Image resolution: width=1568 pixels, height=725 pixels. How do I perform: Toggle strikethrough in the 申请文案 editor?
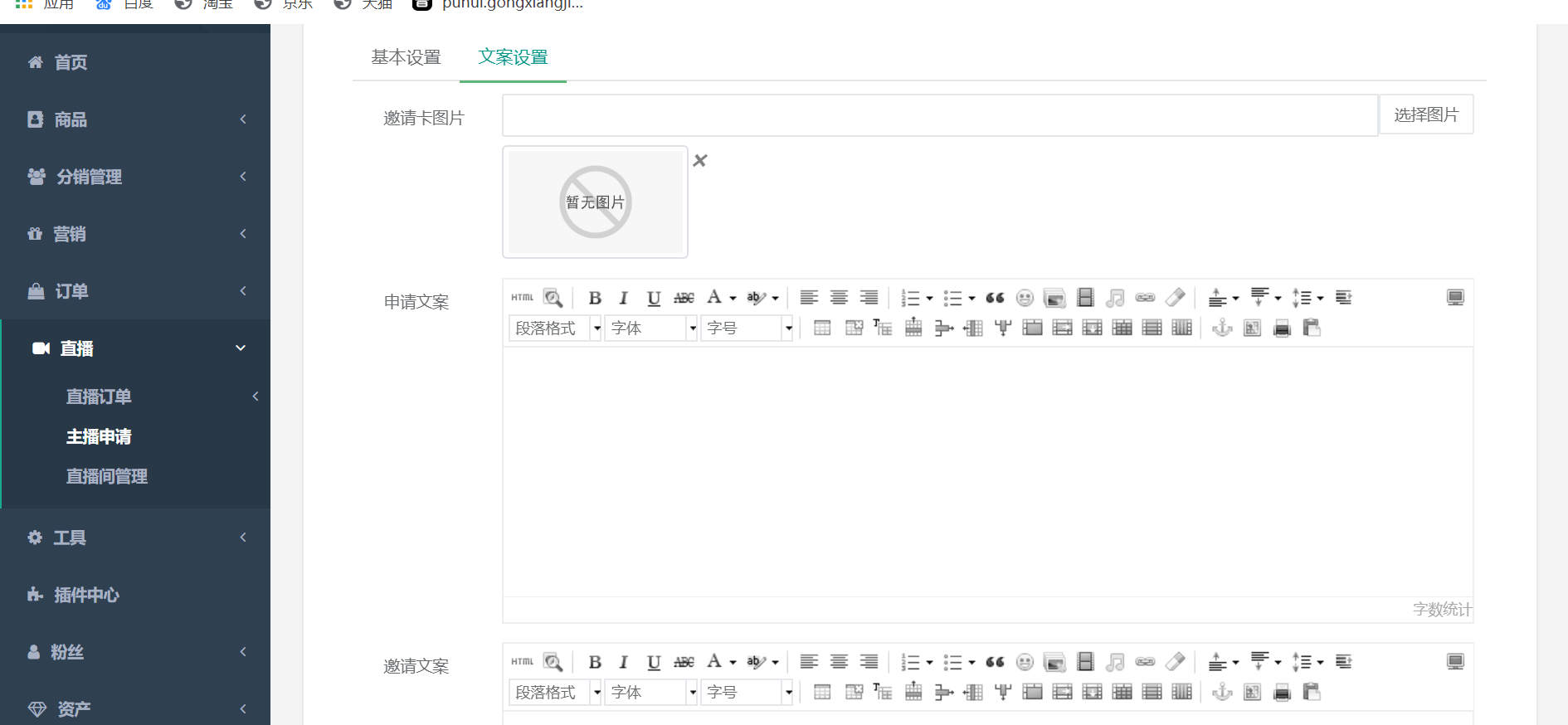tap(684, 298)
